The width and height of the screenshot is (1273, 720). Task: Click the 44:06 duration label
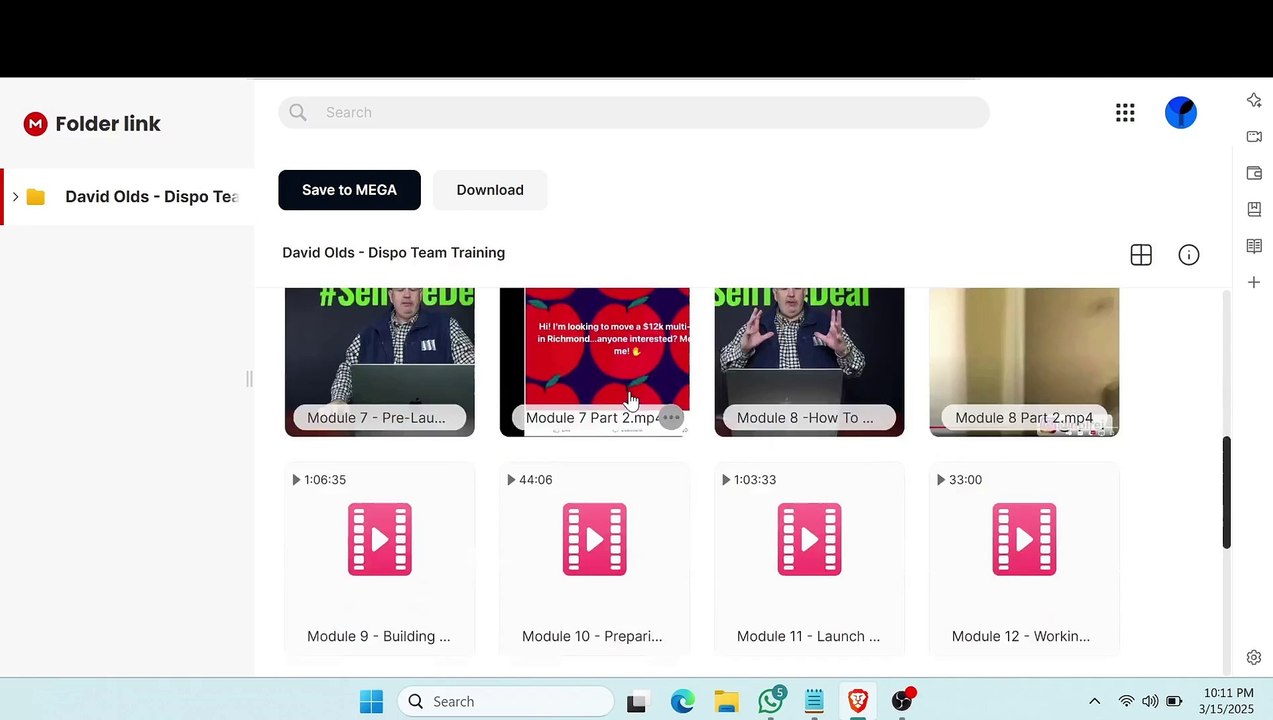tap(536, 480)
